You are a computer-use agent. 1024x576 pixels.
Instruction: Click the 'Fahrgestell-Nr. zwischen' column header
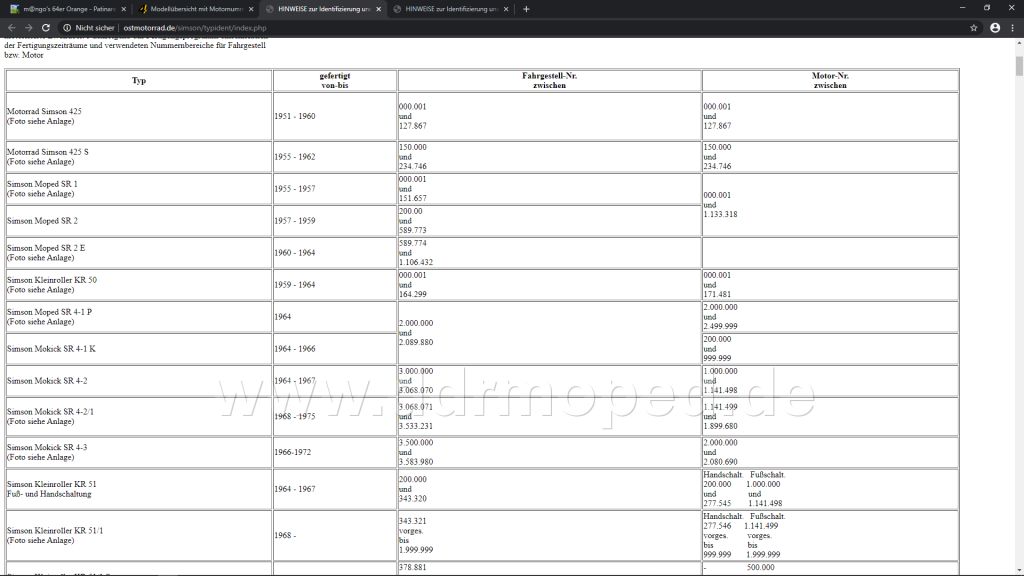549,80
